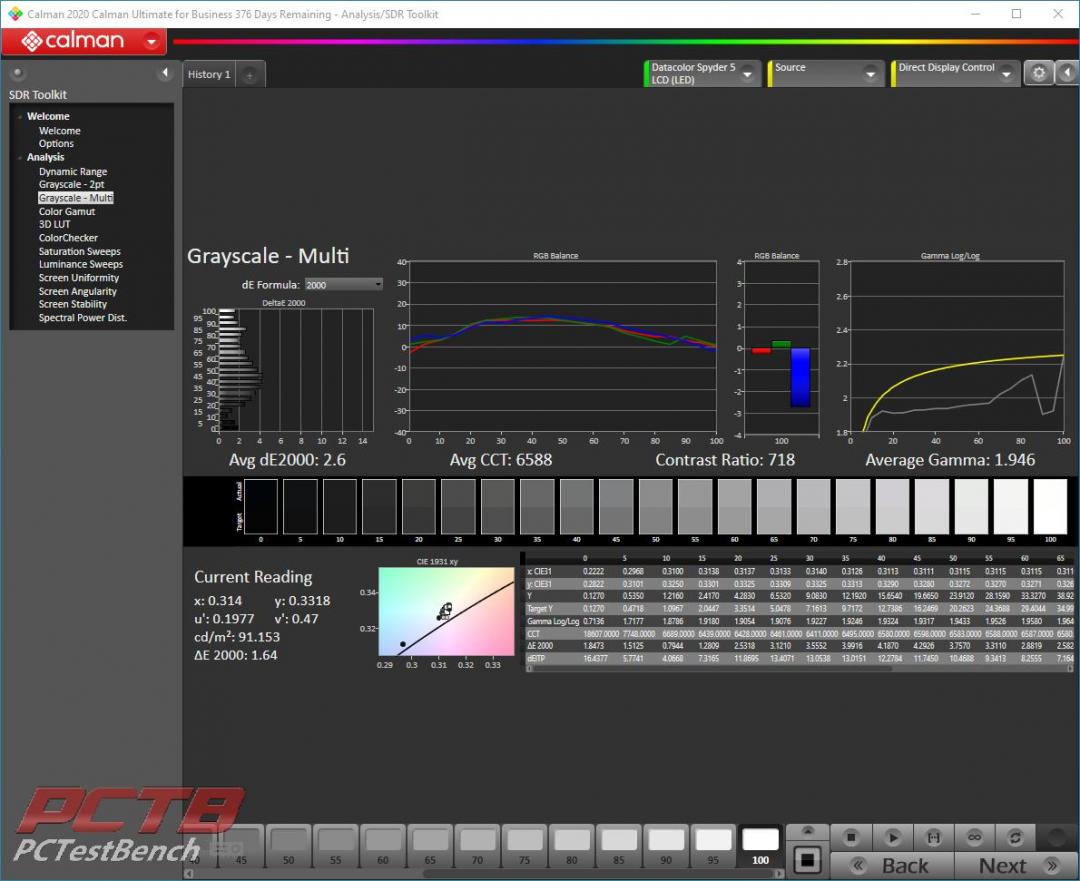
Task: Expand the Datacolor Spyder 5 meter dropdown
Action: pos(748,74)
